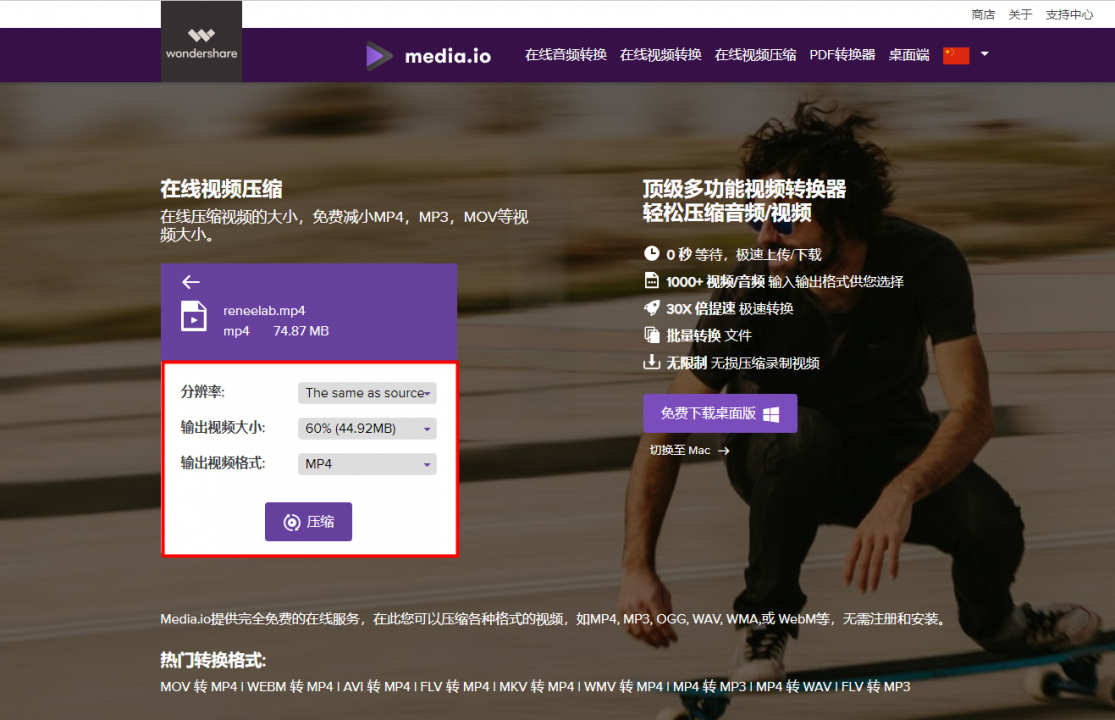
Task: Click the 切换至 Mac link
Action: (x=690, y=451)
